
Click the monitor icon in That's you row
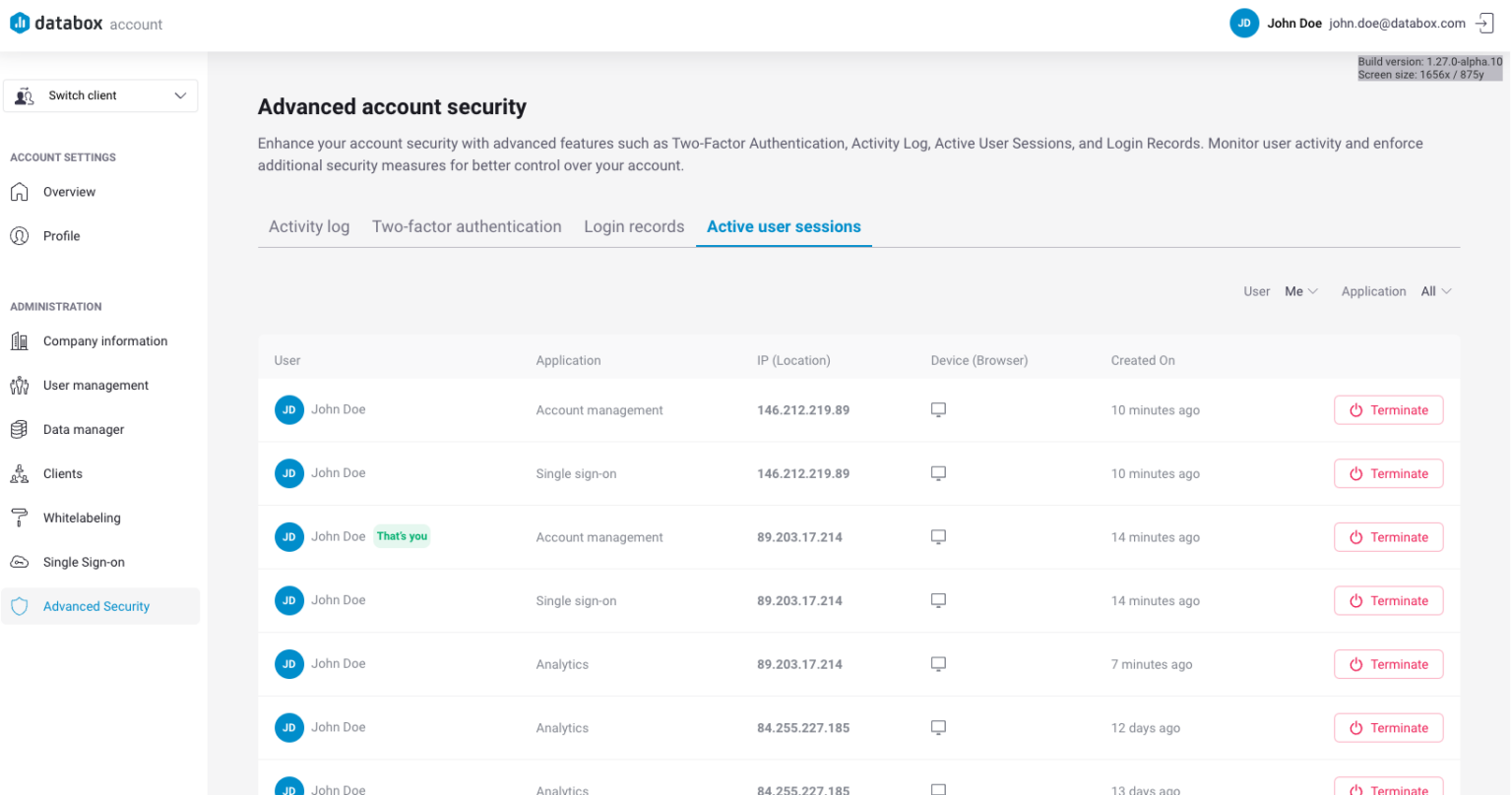pyautogui.click(x=938, y=537)
